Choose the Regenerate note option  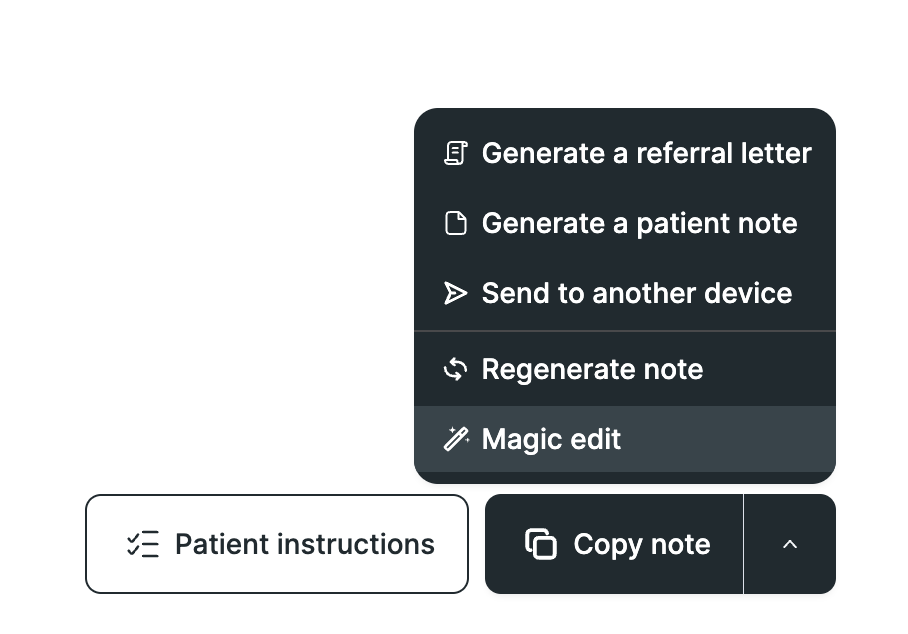[x=592, y=369]
